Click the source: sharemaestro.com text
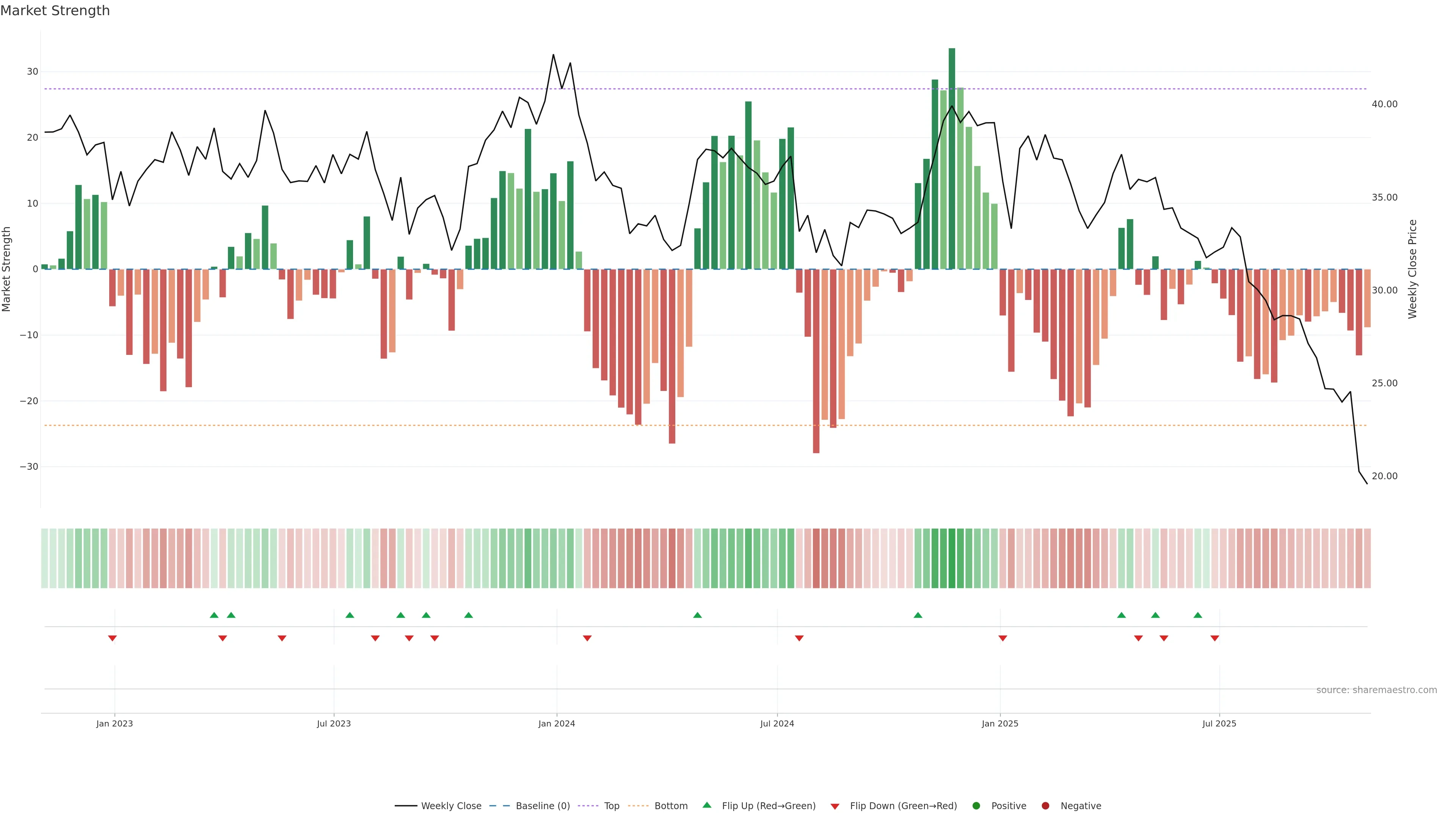This screenshot has width=1456, height=819. pos(1376,690)
